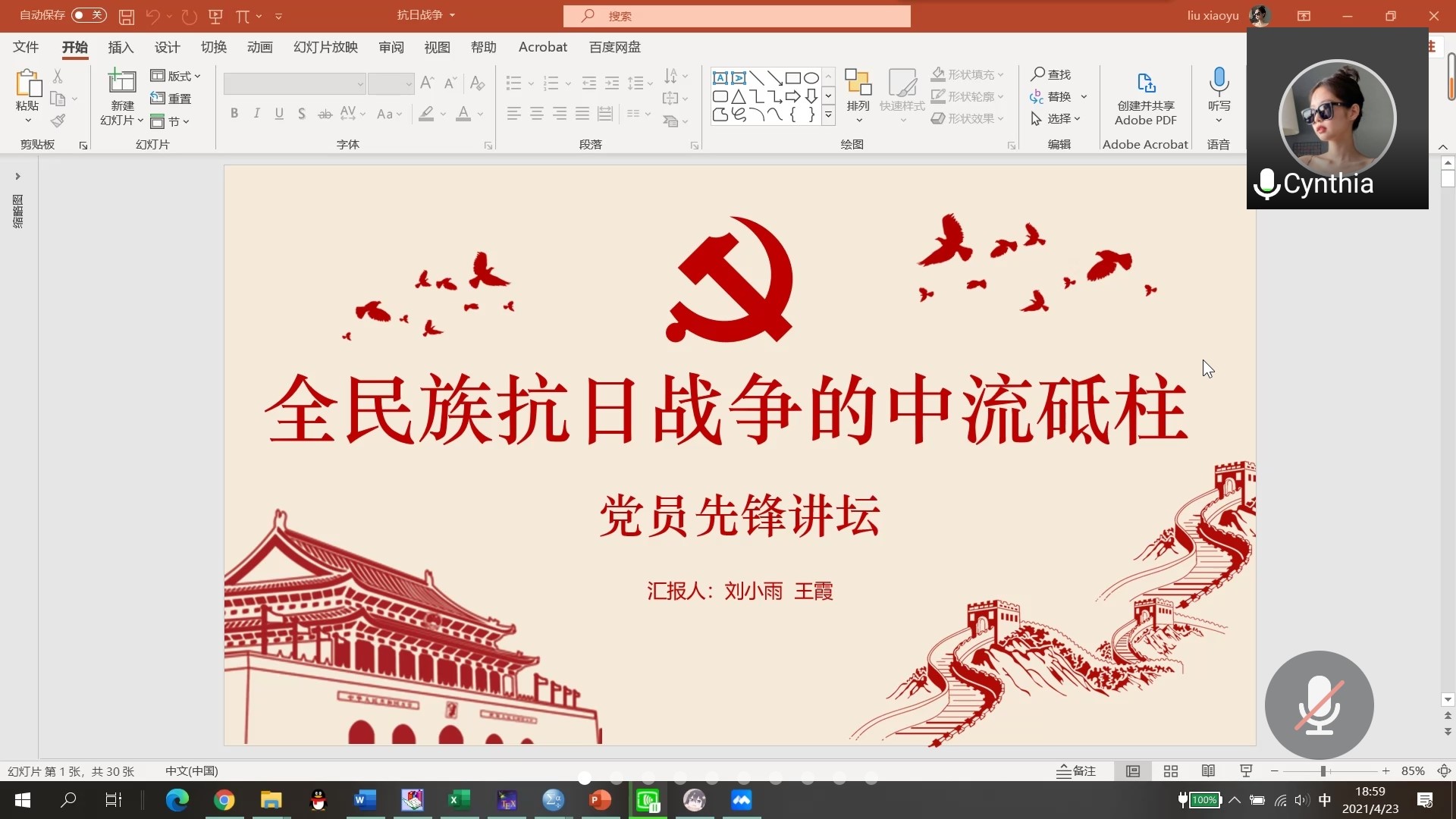Start slideshow from status bar icon

[x=1246, y=771]
